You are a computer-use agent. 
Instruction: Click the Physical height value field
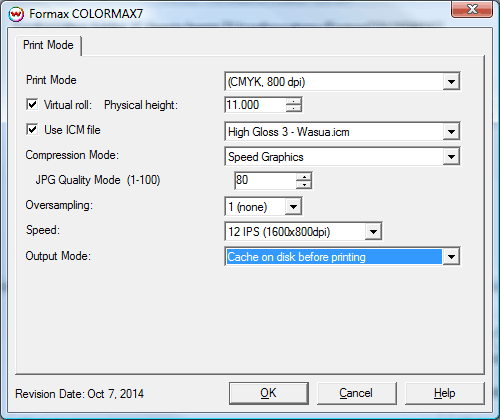255,105
